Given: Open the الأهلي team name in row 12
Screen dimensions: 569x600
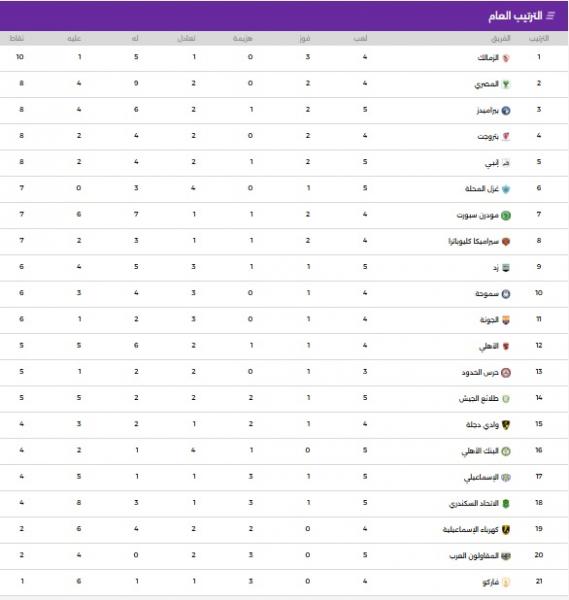Looking at the screenshot, I should pyautogui.click(x=489, y=346).
